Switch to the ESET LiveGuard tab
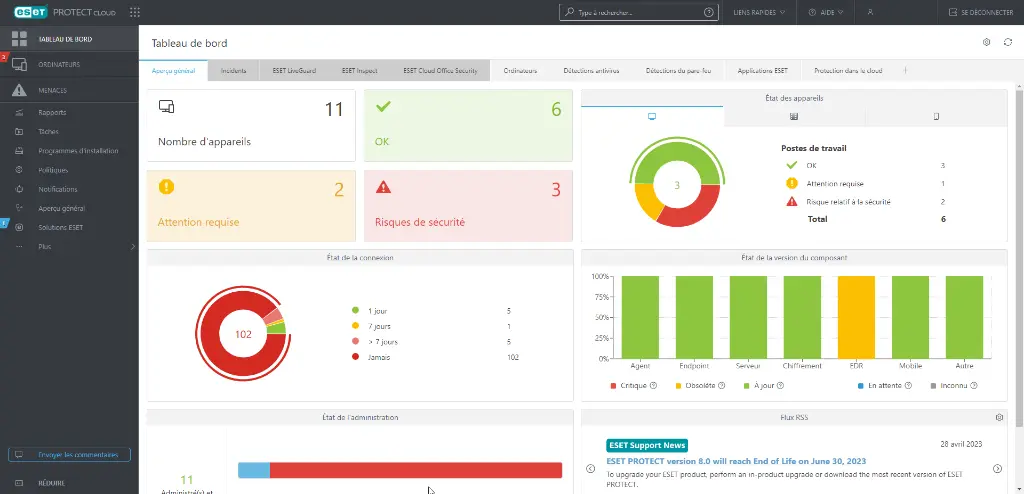 tap(293, 71)
